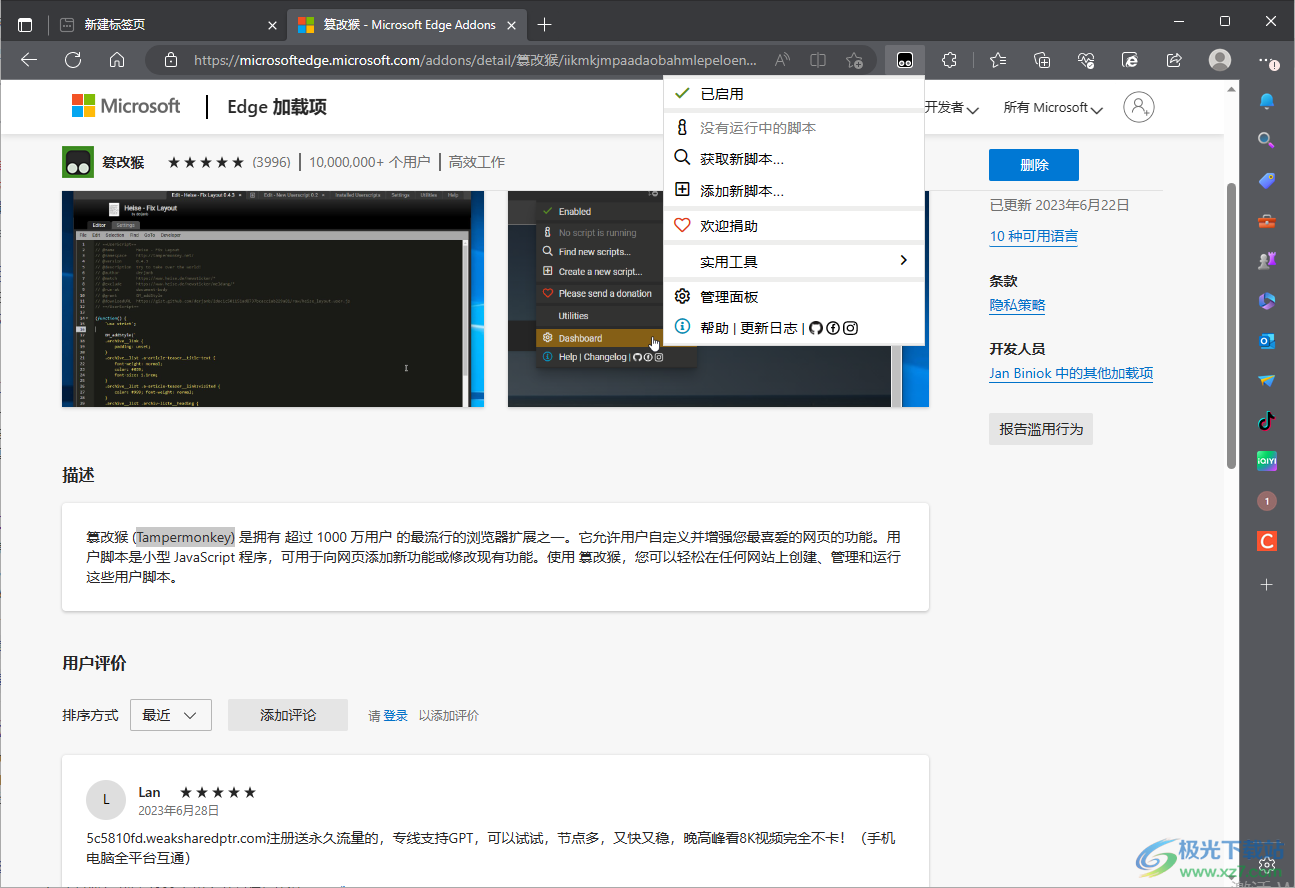
Task: Open 更新日志 in Tampermonkey menu
Action: coord(769,328)
